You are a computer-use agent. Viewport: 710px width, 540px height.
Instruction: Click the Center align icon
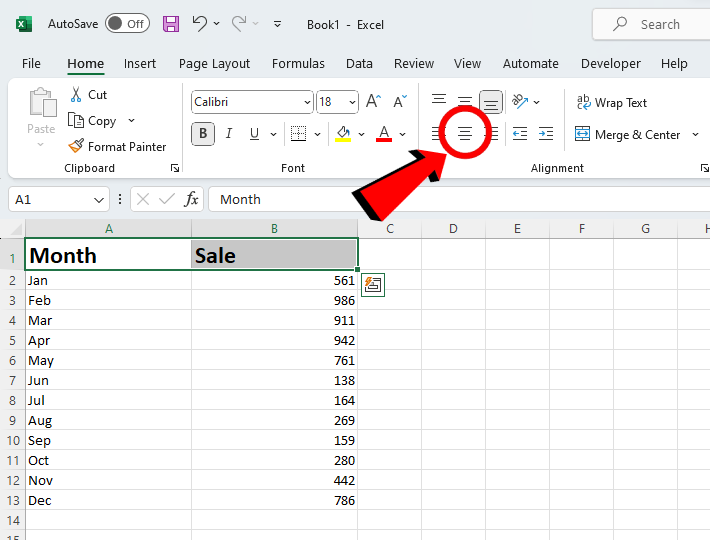[x=465, y=134]
